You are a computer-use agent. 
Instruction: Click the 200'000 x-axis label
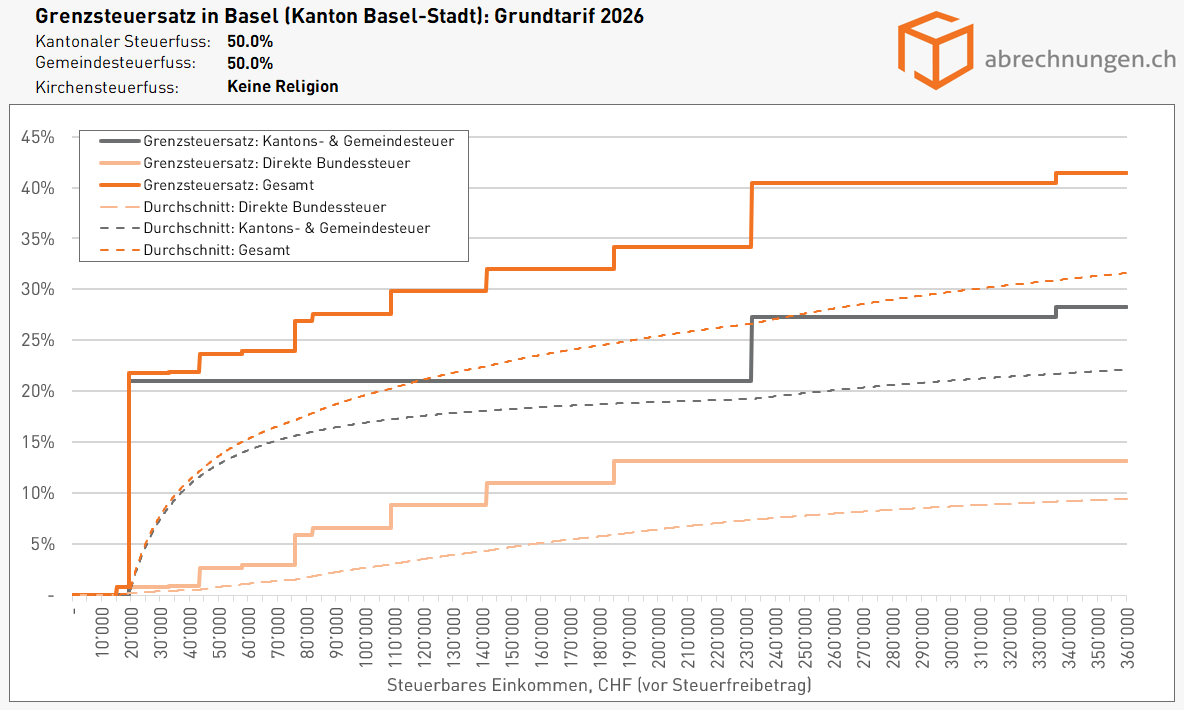coord(659,636)
